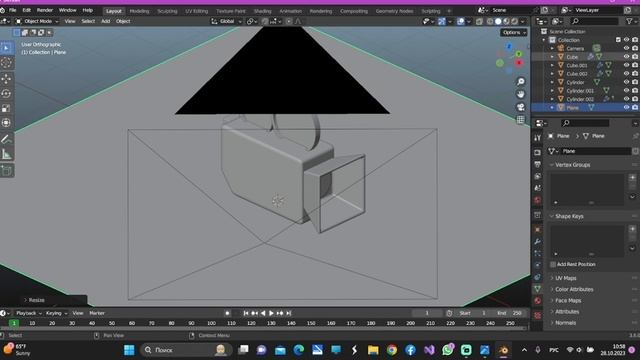Open WhatsApp from taskbar
This screenshot has width=640, height=360.
[x=448, y=350]
